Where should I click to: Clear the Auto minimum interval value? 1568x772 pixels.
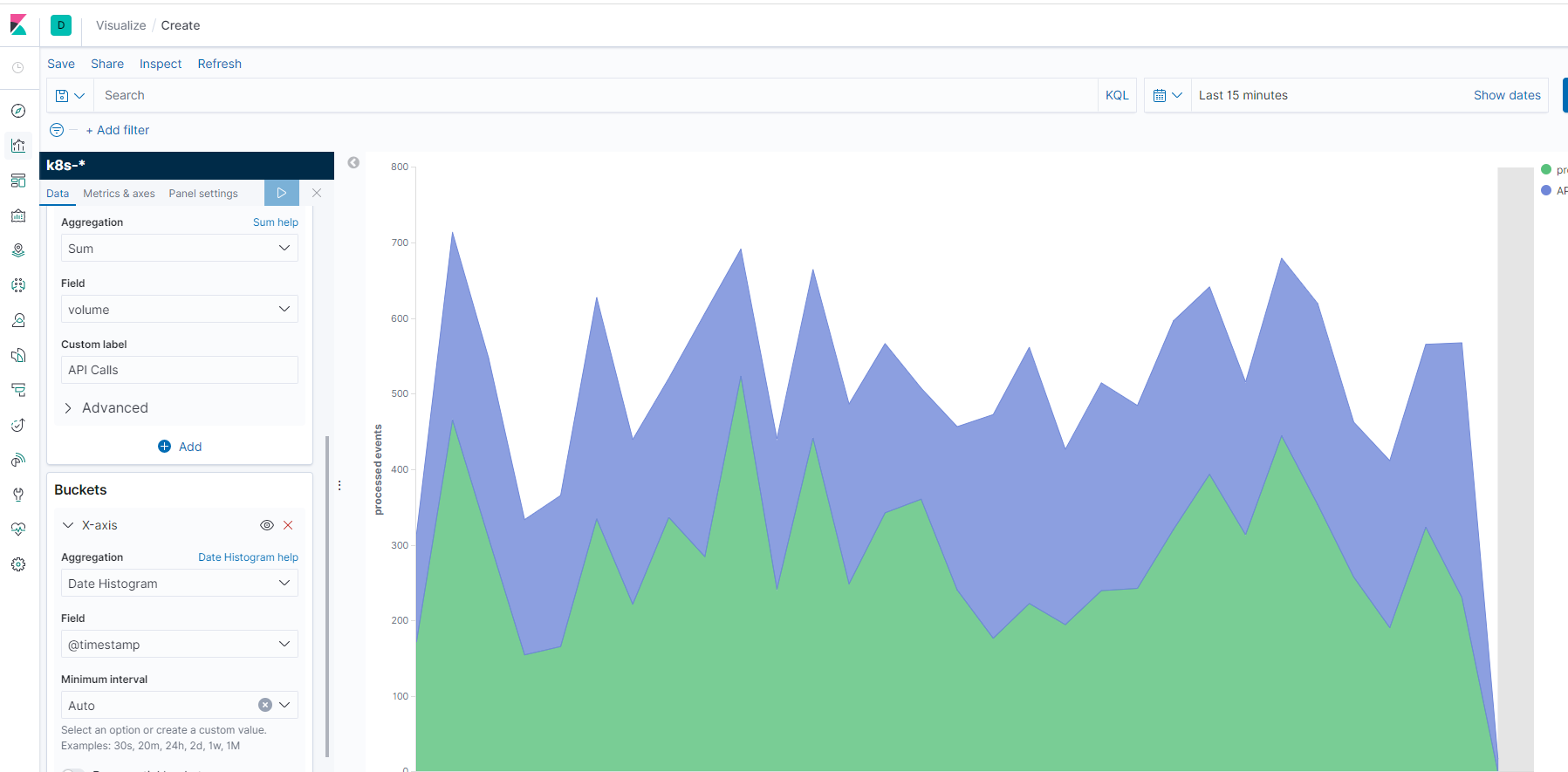[x=265, y=705]
